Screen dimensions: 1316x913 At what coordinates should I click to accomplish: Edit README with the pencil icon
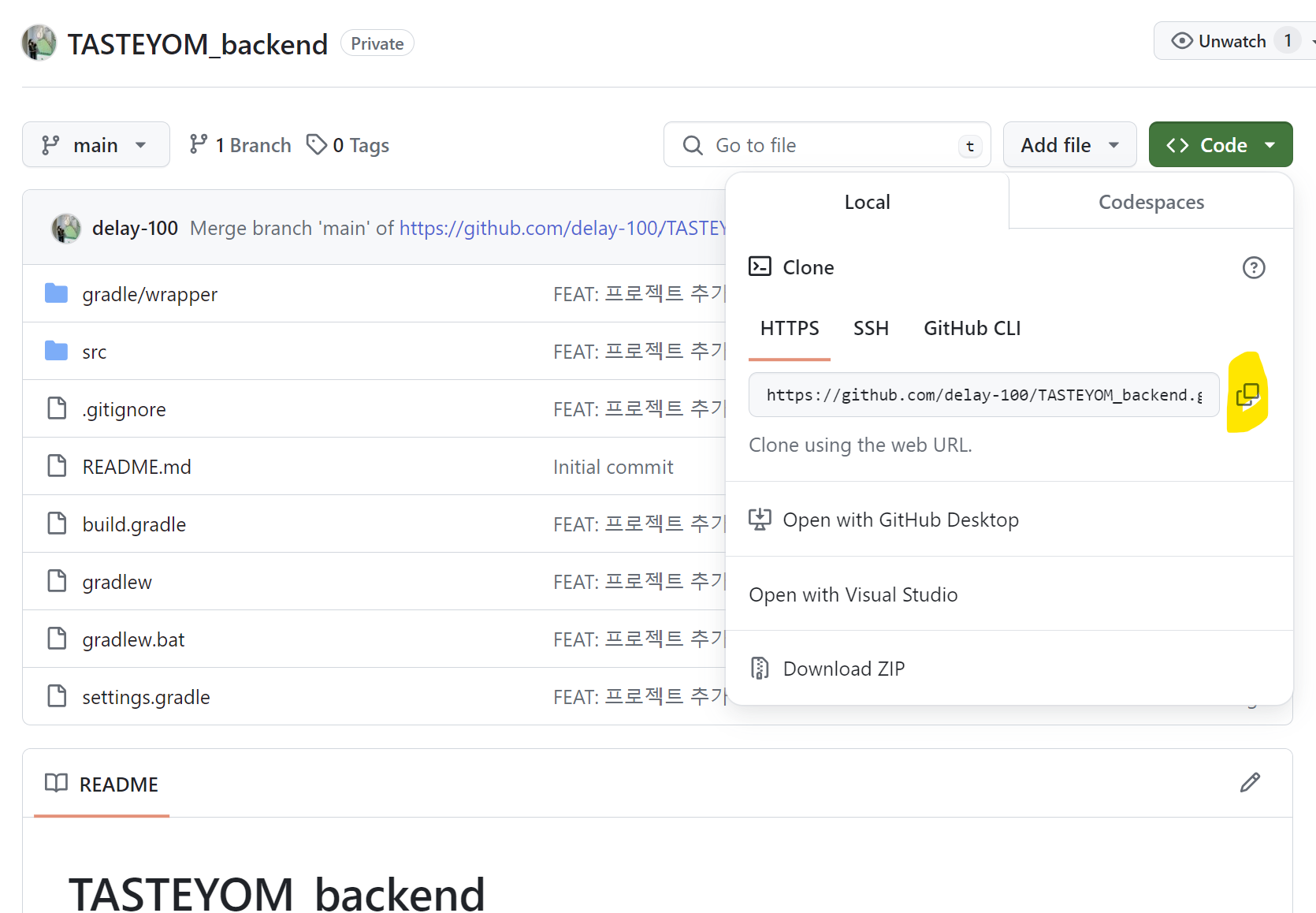[x=1250, y=783]
